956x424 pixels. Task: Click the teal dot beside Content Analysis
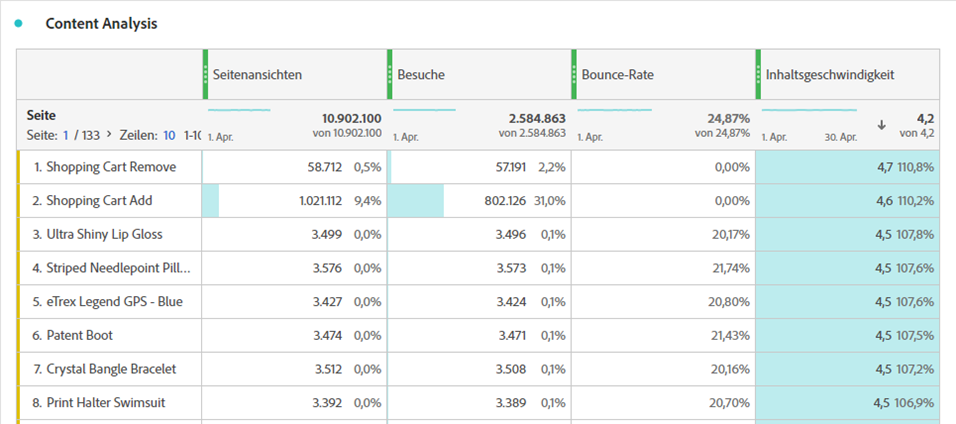[19, 23]
